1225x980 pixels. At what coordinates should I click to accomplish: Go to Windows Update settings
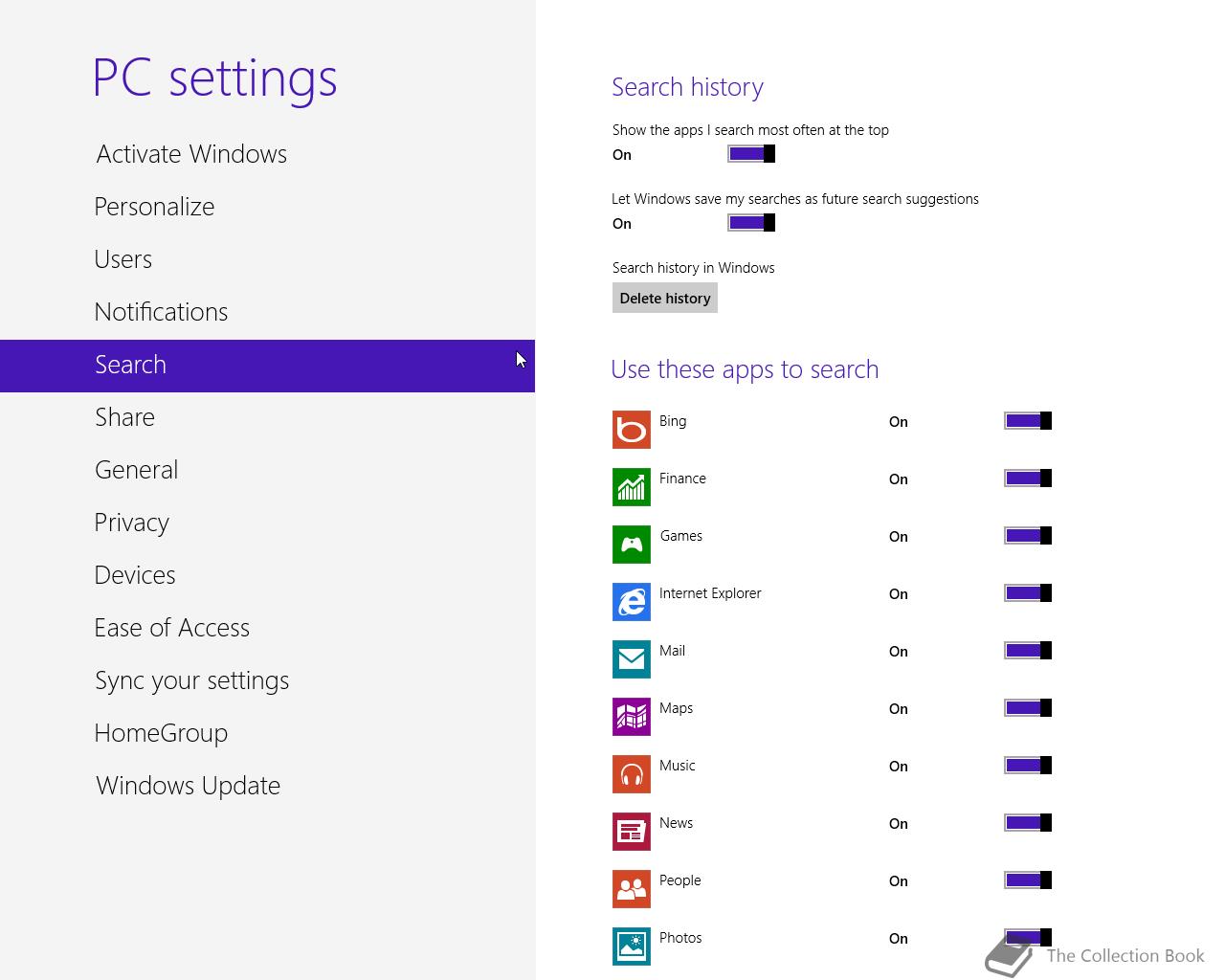pos(267,786)
